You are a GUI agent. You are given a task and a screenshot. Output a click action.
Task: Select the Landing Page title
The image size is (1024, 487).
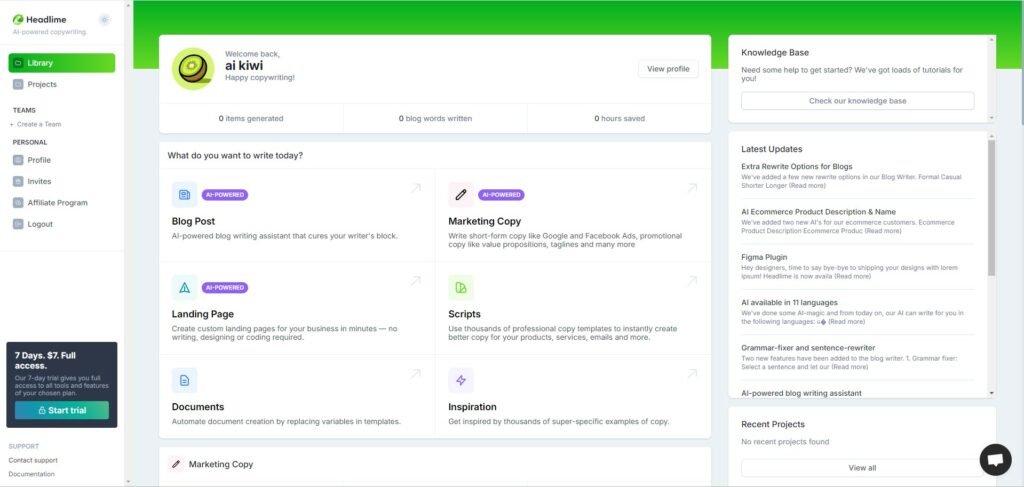point(202,314)
